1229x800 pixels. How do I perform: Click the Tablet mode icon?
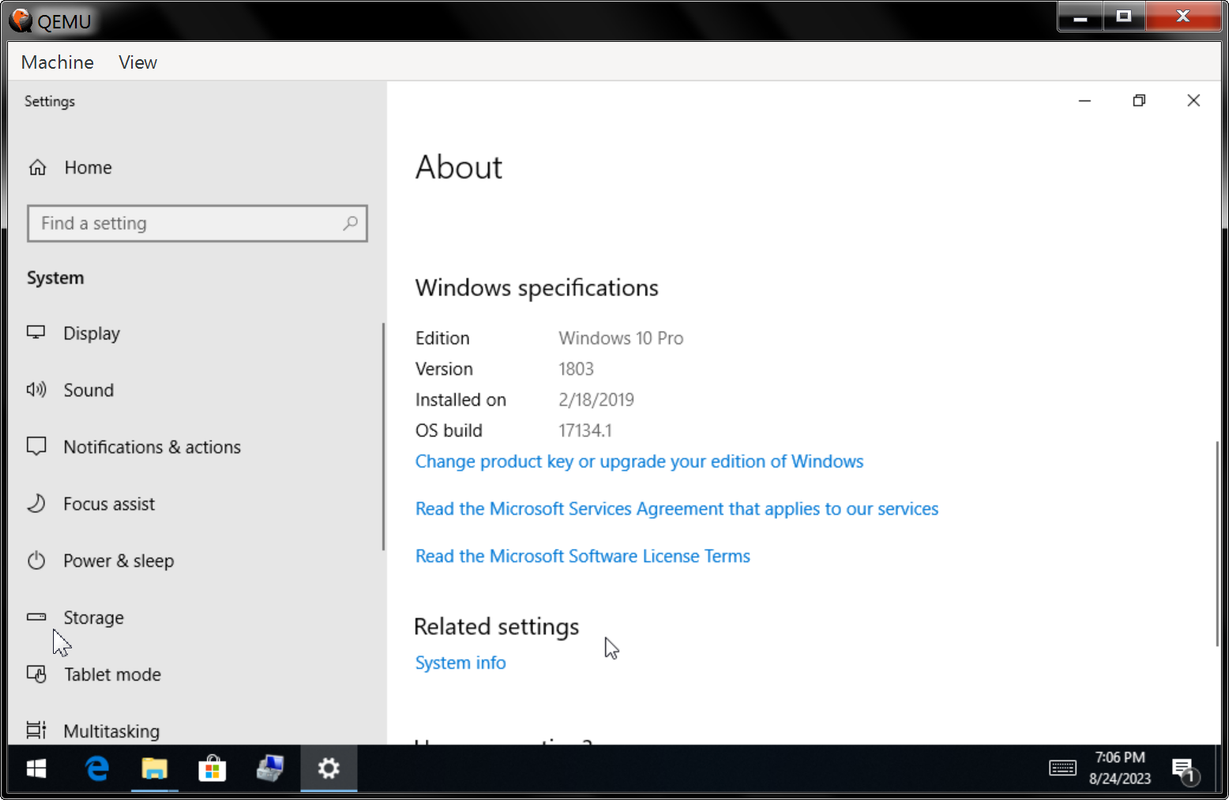pos(37,674)
